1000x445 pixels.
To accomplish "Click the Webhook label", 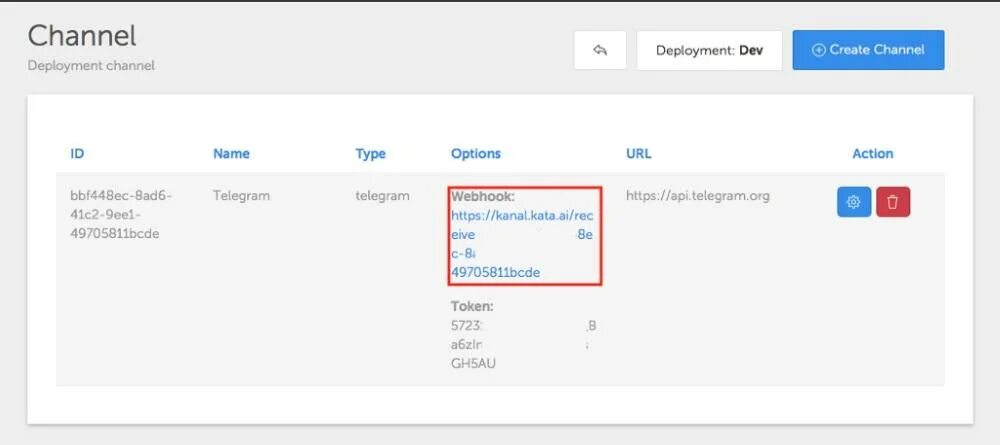I will pyautogui.click(x=483, y=196).
